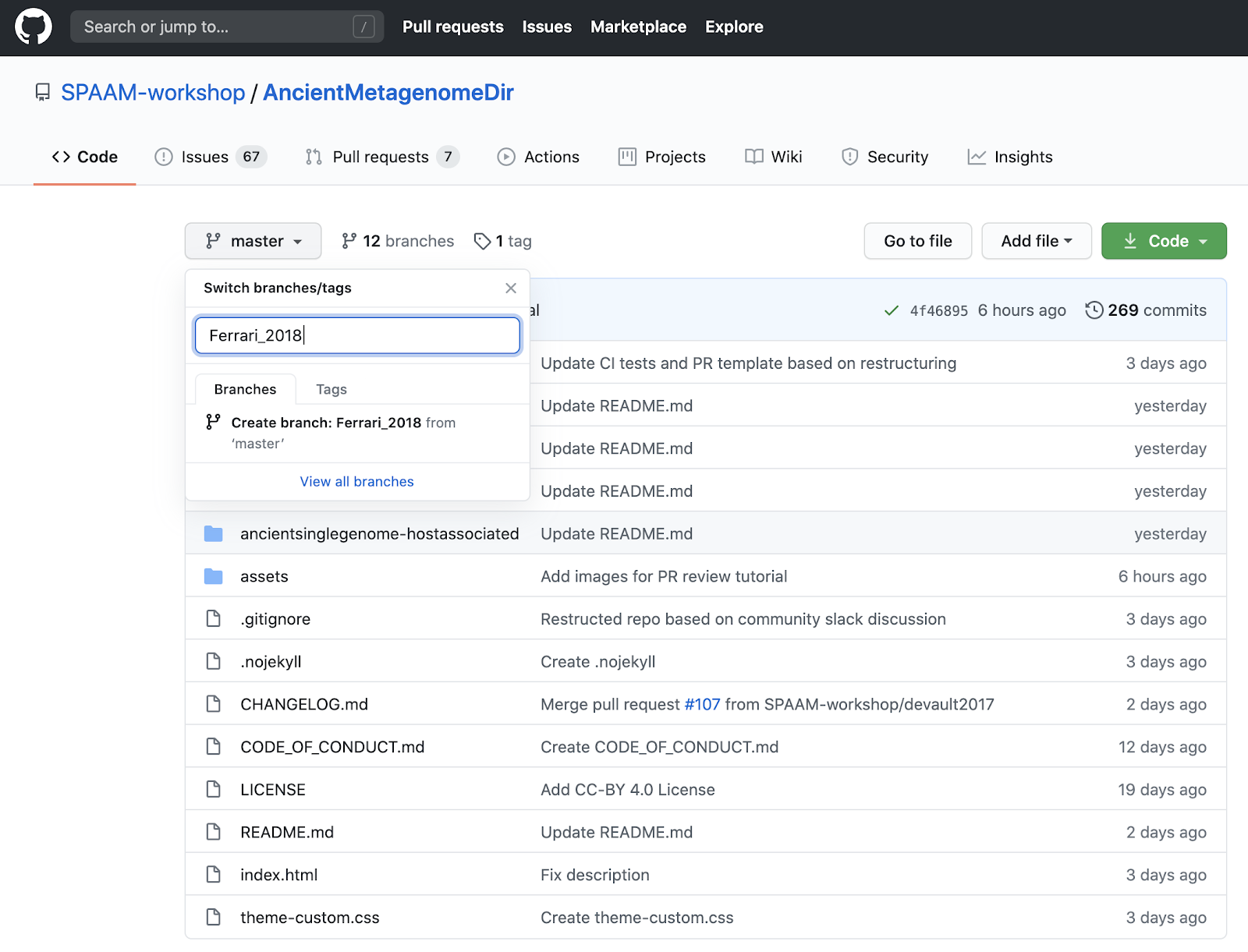1248x952 pixels.
Task: Click the Projects board icon
Action: pyautogui.click(x=627, y=157)
